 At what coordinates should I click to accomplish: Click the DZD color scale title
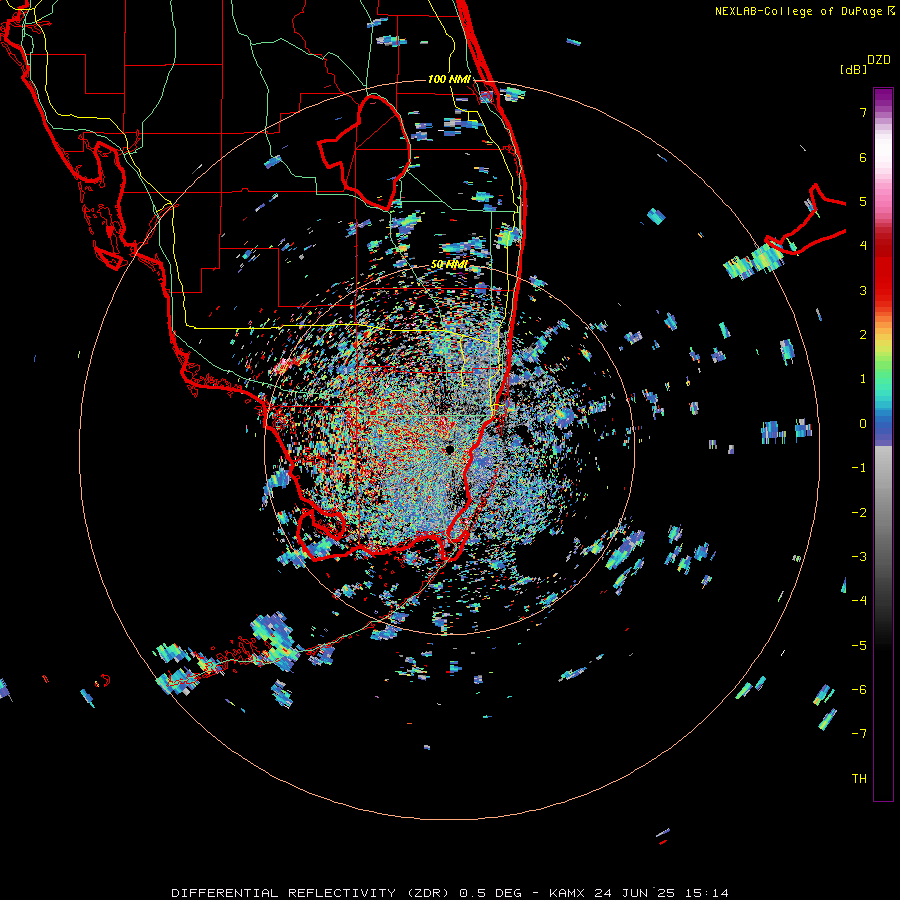(x=879, y=60)
